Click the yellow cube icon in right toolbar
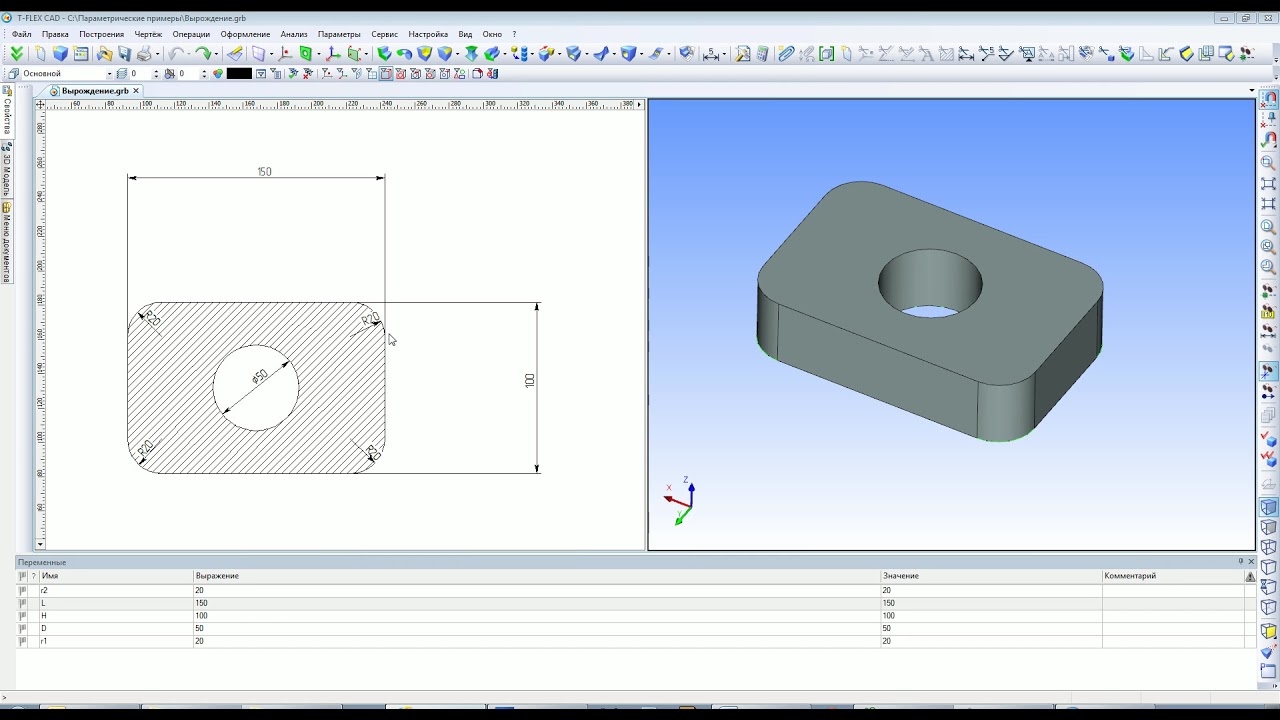The image size is (1280, 720). click(1268, 632)
